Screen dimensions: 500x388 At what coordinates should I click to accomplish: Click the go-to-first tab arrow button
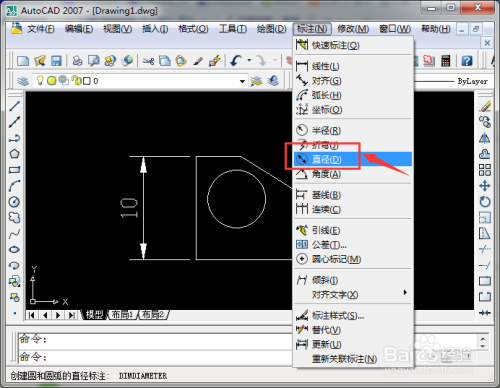tap(32, 315)
